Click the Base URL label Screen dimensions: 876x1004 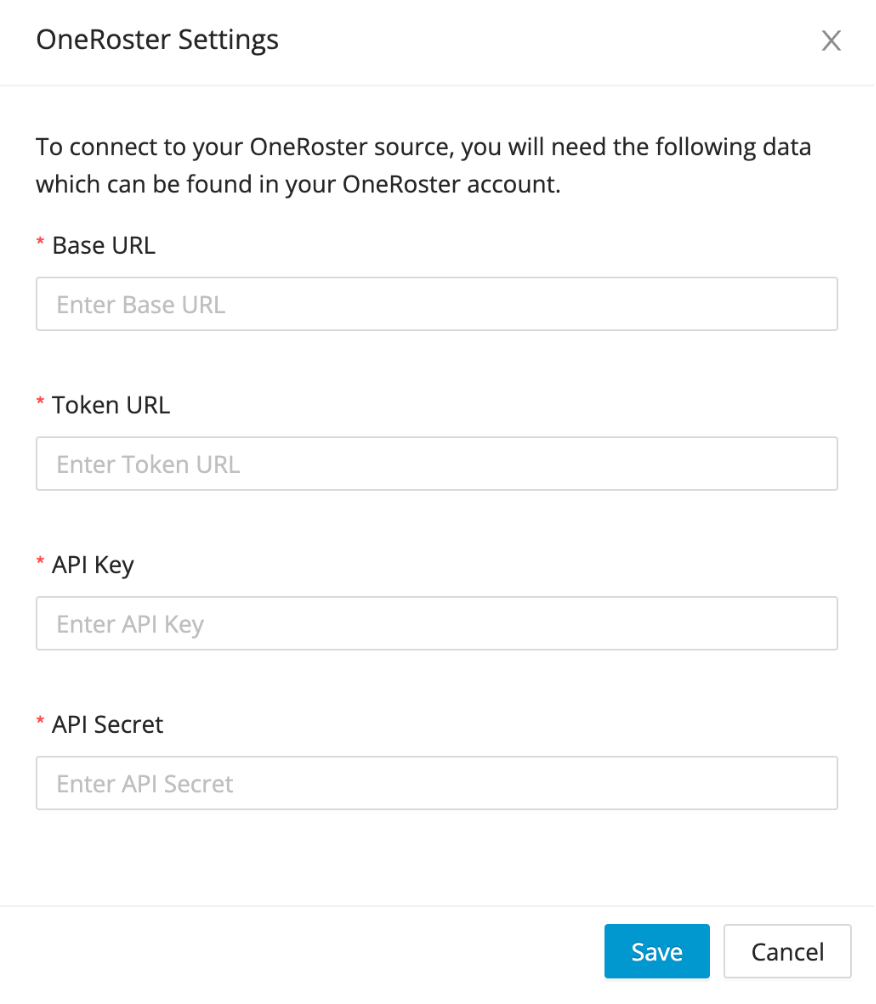103,245
